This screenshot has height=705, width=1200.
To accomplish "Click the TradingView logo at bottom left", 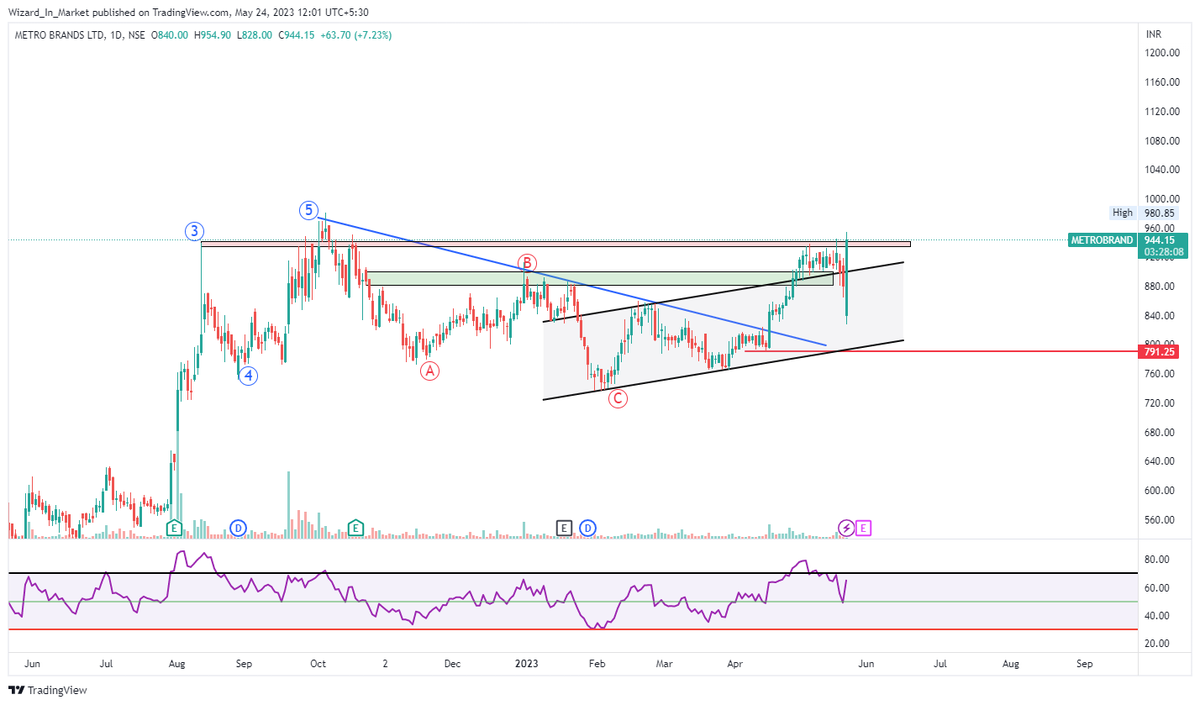I will tap(47, 690).
